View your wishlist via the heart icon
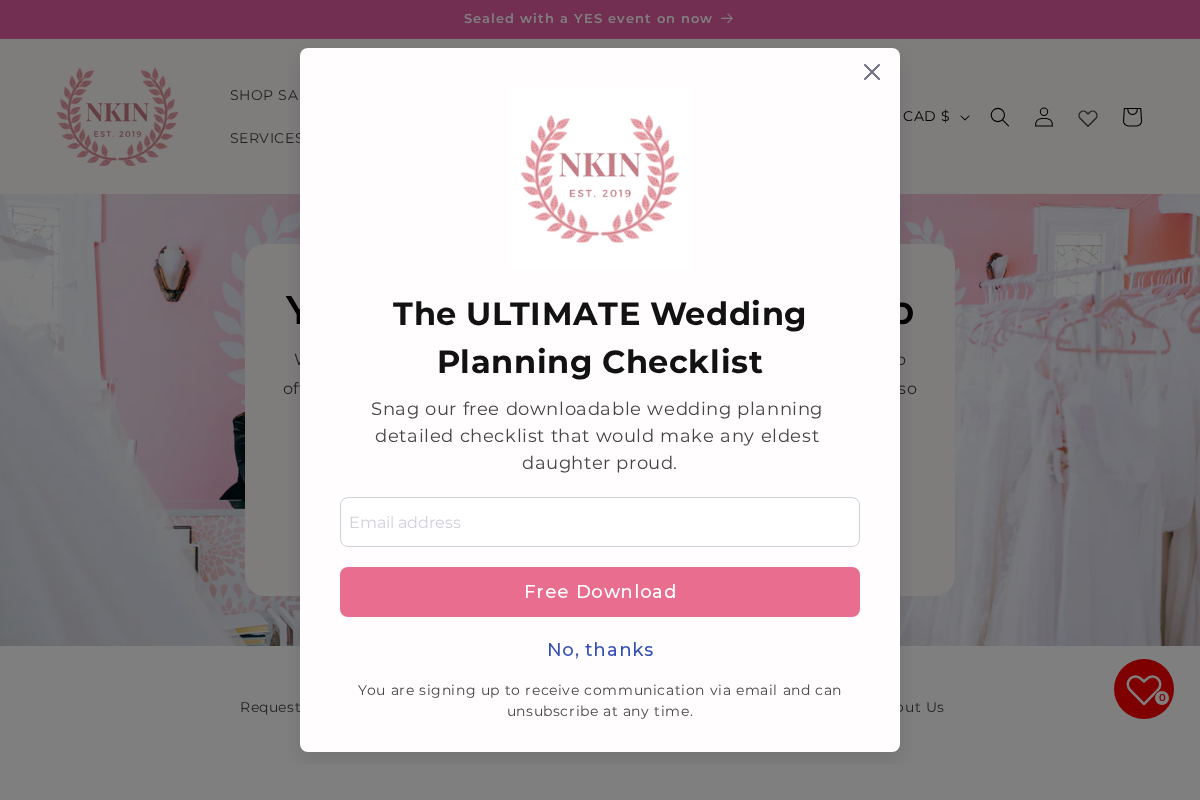The height and width of the screenshot is (800, 1200). 1087,117
